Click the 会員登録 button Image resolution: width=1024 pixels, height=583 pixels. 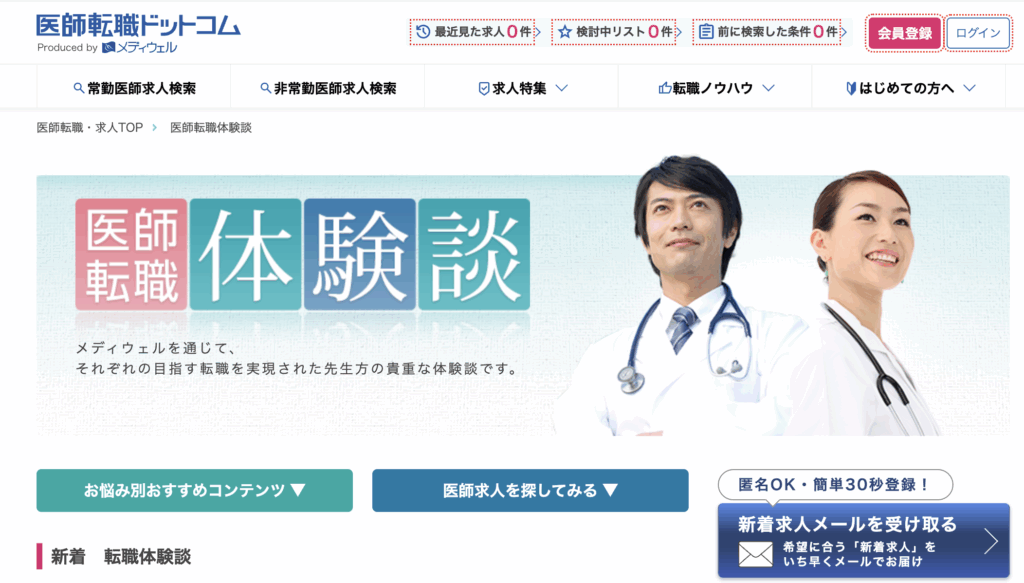904,33
